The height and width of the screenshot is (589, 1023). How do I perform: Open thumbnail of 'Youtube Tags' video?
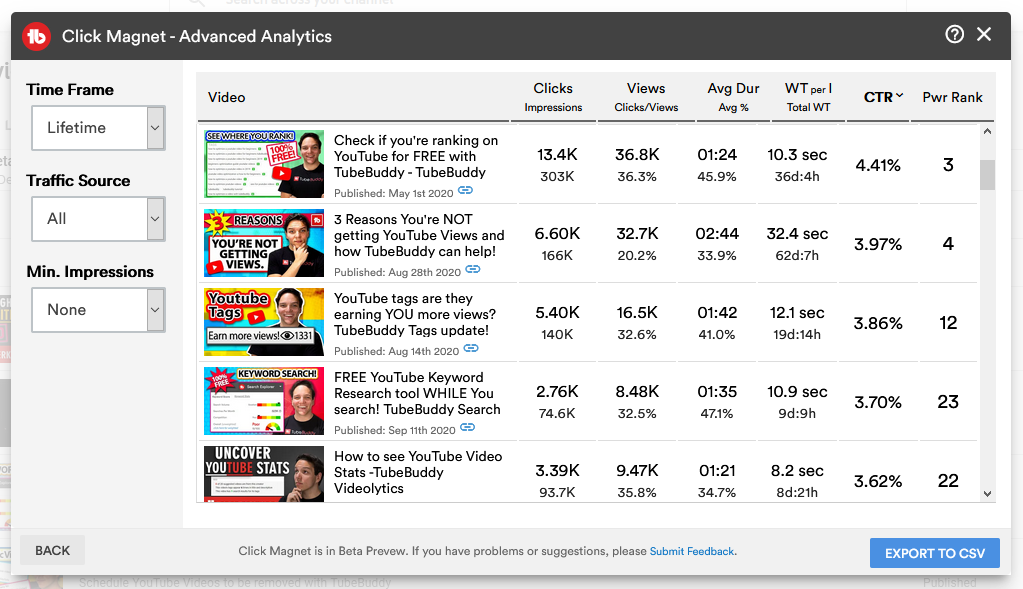point(264,322)
